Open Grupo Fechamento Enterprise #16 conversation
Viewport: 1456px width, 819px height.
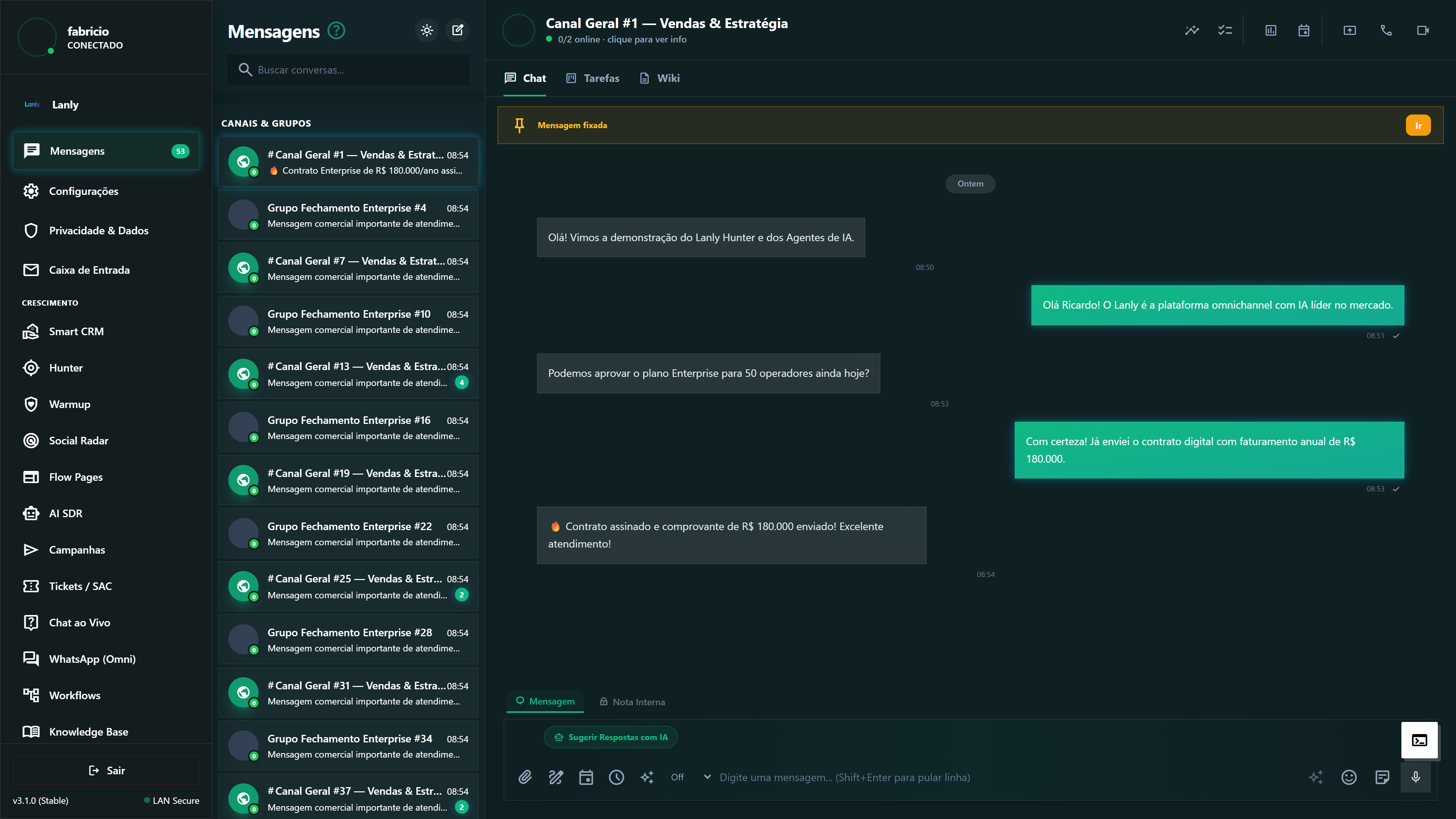348,427
